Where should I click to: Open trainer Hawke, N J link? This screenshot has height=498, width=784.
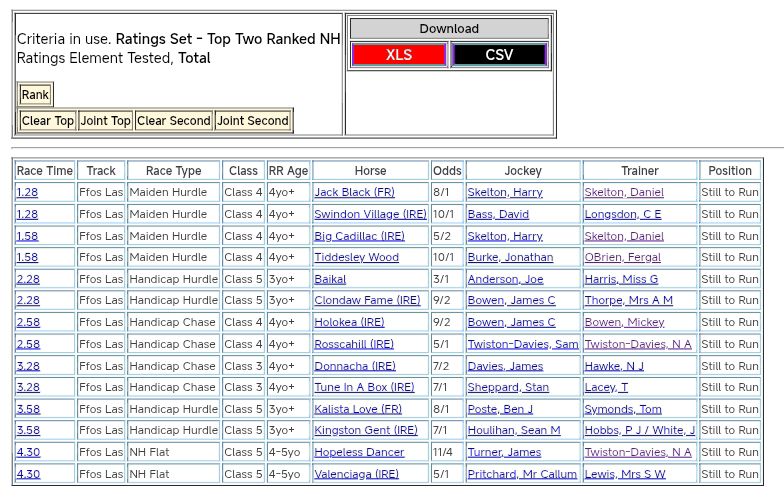click(614, 366)
